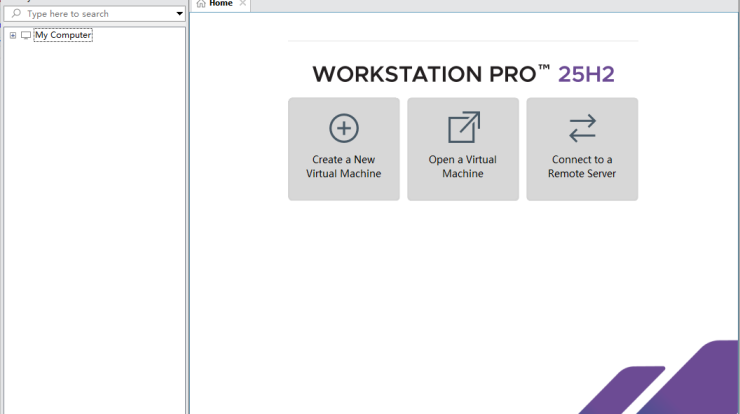Expand the My Computer tree node

[13, 35]
